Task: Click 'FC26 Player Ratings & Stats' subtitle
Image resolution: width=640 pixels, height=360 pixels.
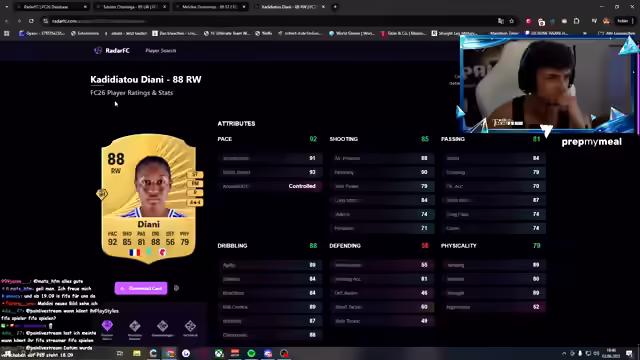Action: (x=131, y=93)
